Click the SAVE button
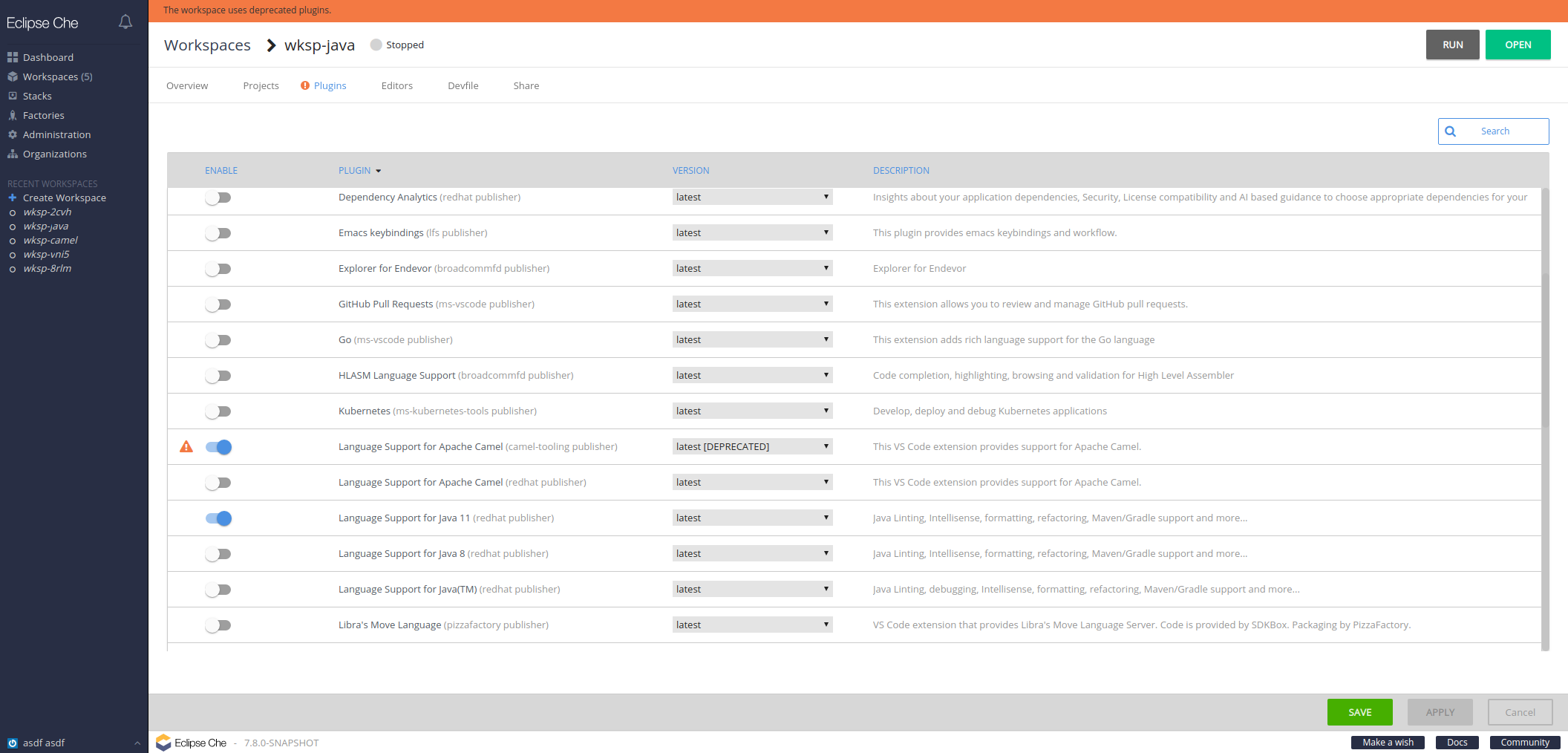This screenshot has width=1568, height=753. pyautogui.click(x=1360, y=711)
